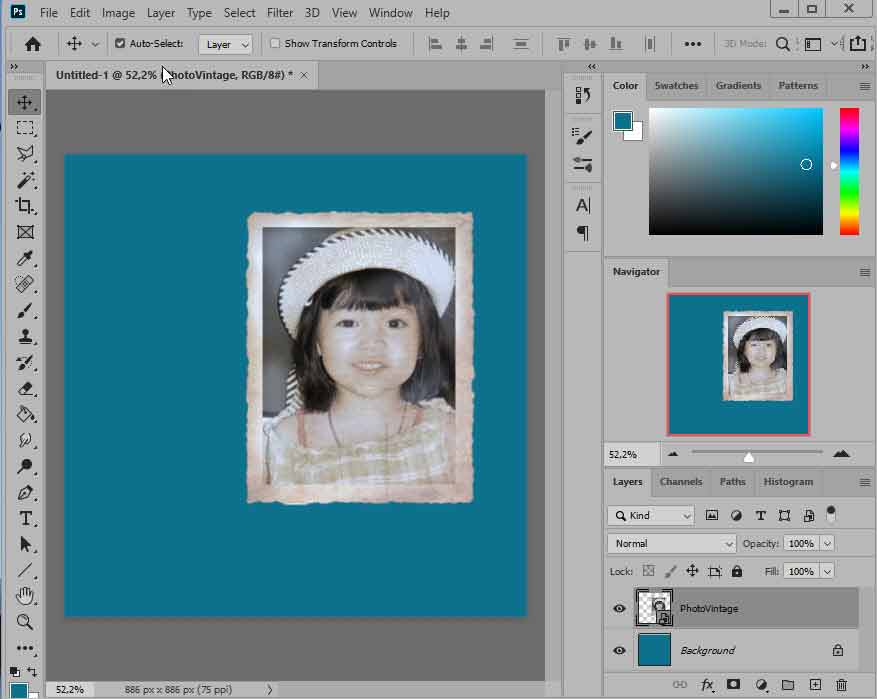This screenshot has width=877, height=699.
Task: Select the Rectangular Marquee tool
Action: [x=25, y=128]
